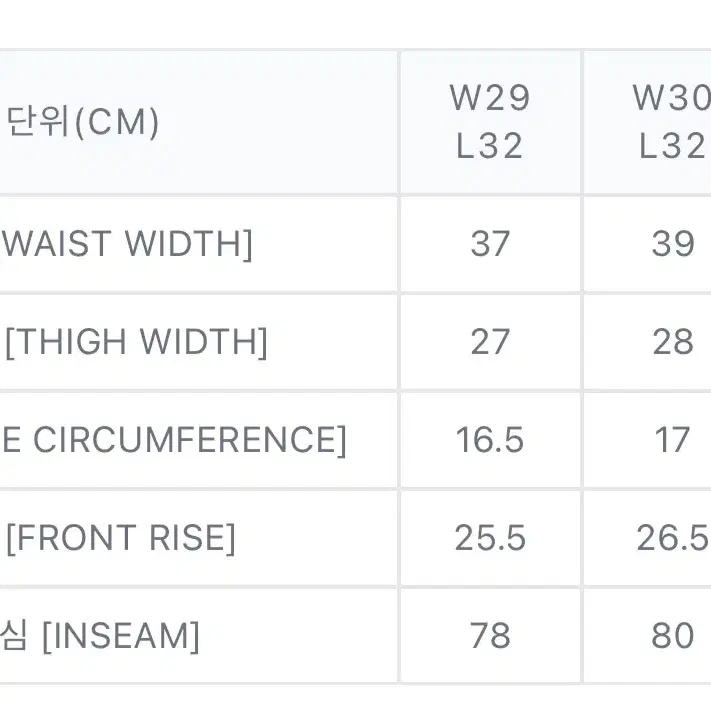
Task: Click front rise value 25.5
Action: pos(490,538)
